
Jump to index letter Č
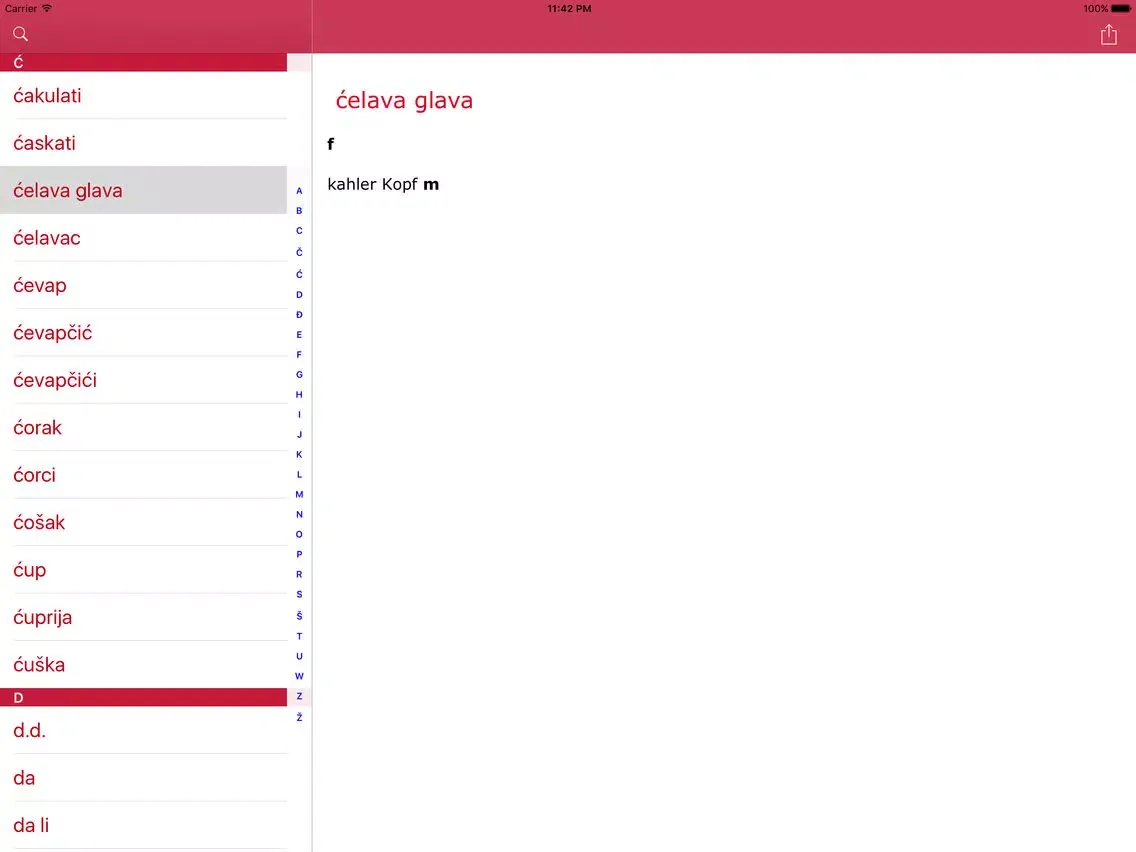point(299,252)
